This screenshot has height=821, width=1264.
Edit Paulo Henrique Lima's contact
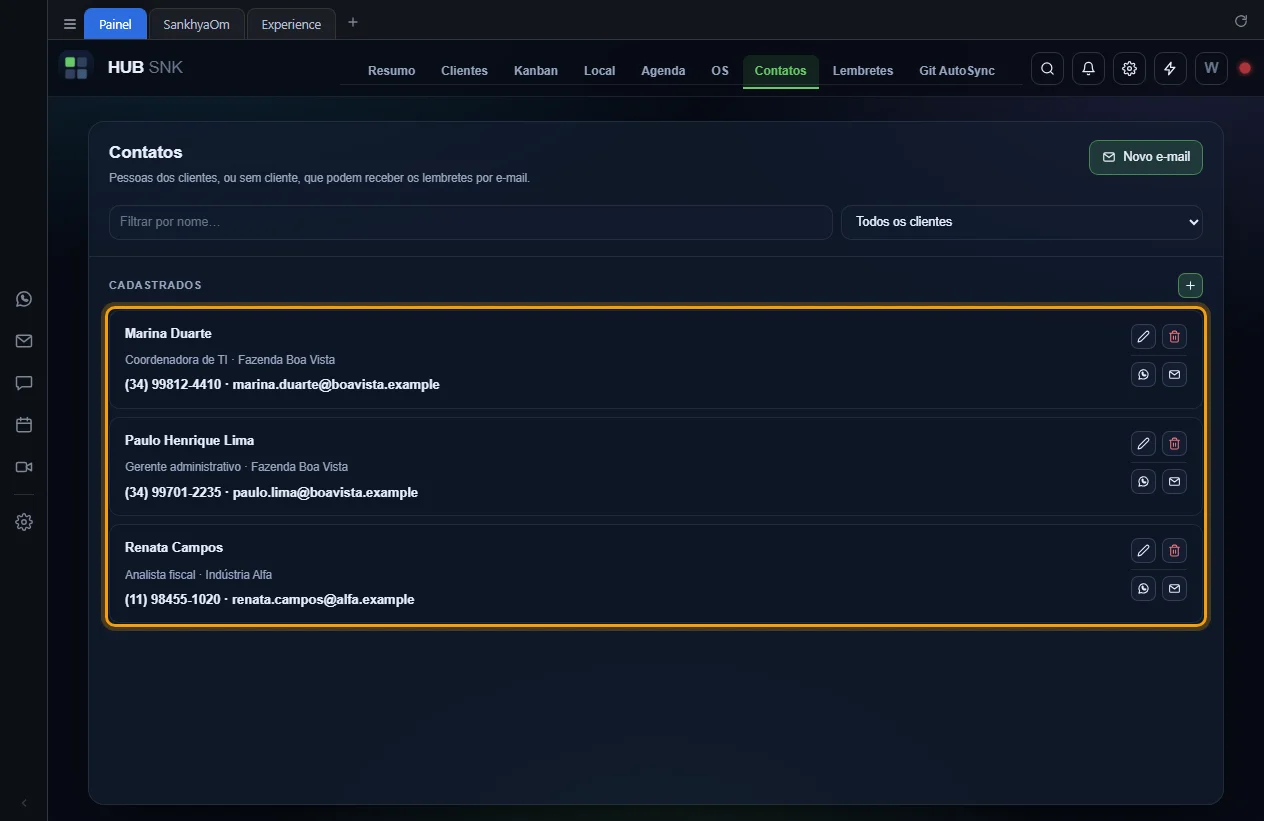[1143, 443]
